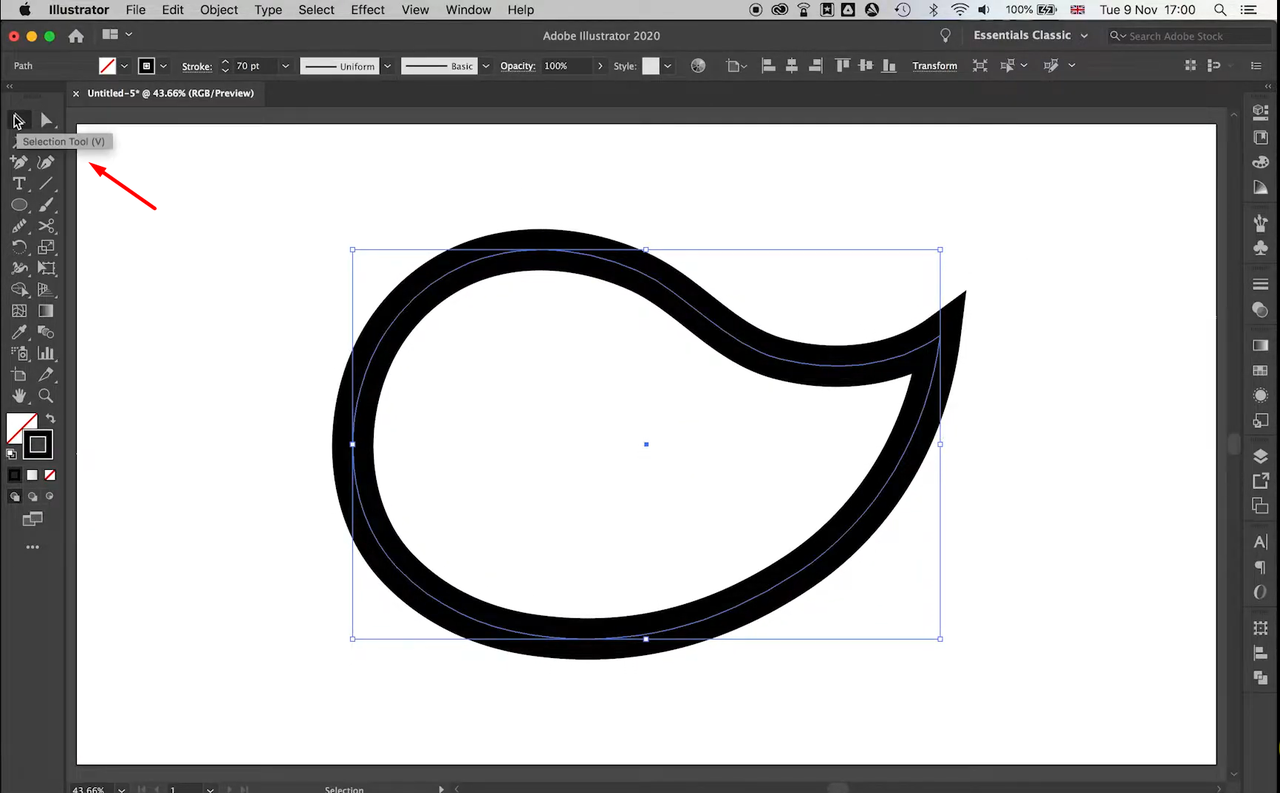The height and width of the screenshot is (793, 1280).
Task: Open the Effect menu
Action: pyautogui.click(x=367, y=9)
